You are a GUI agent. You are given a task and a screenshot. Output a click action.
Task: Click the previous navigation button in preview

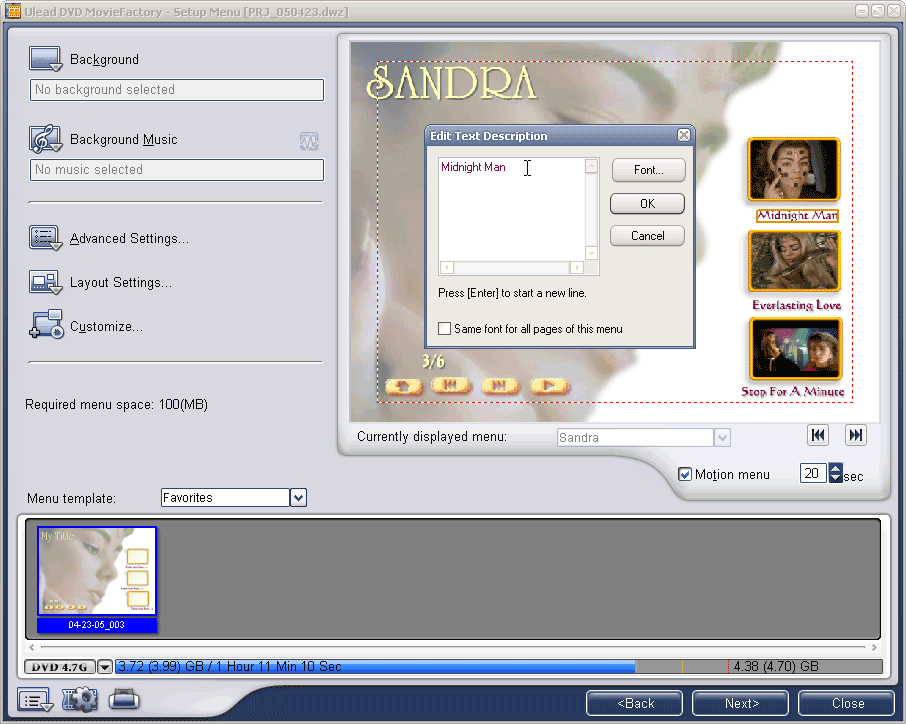pyautogui.click(x=451, y=385)
